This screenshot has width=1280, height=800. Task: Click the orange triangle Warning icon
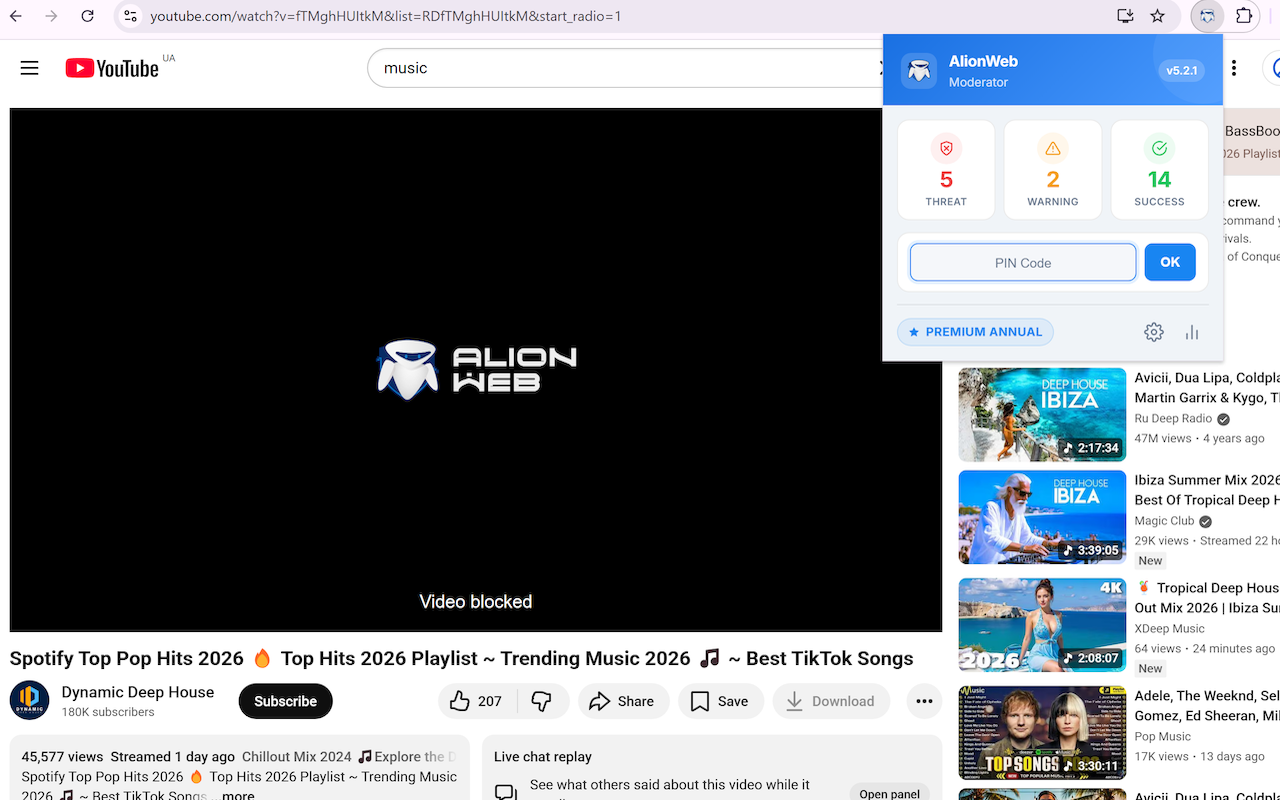[1053, 149]
